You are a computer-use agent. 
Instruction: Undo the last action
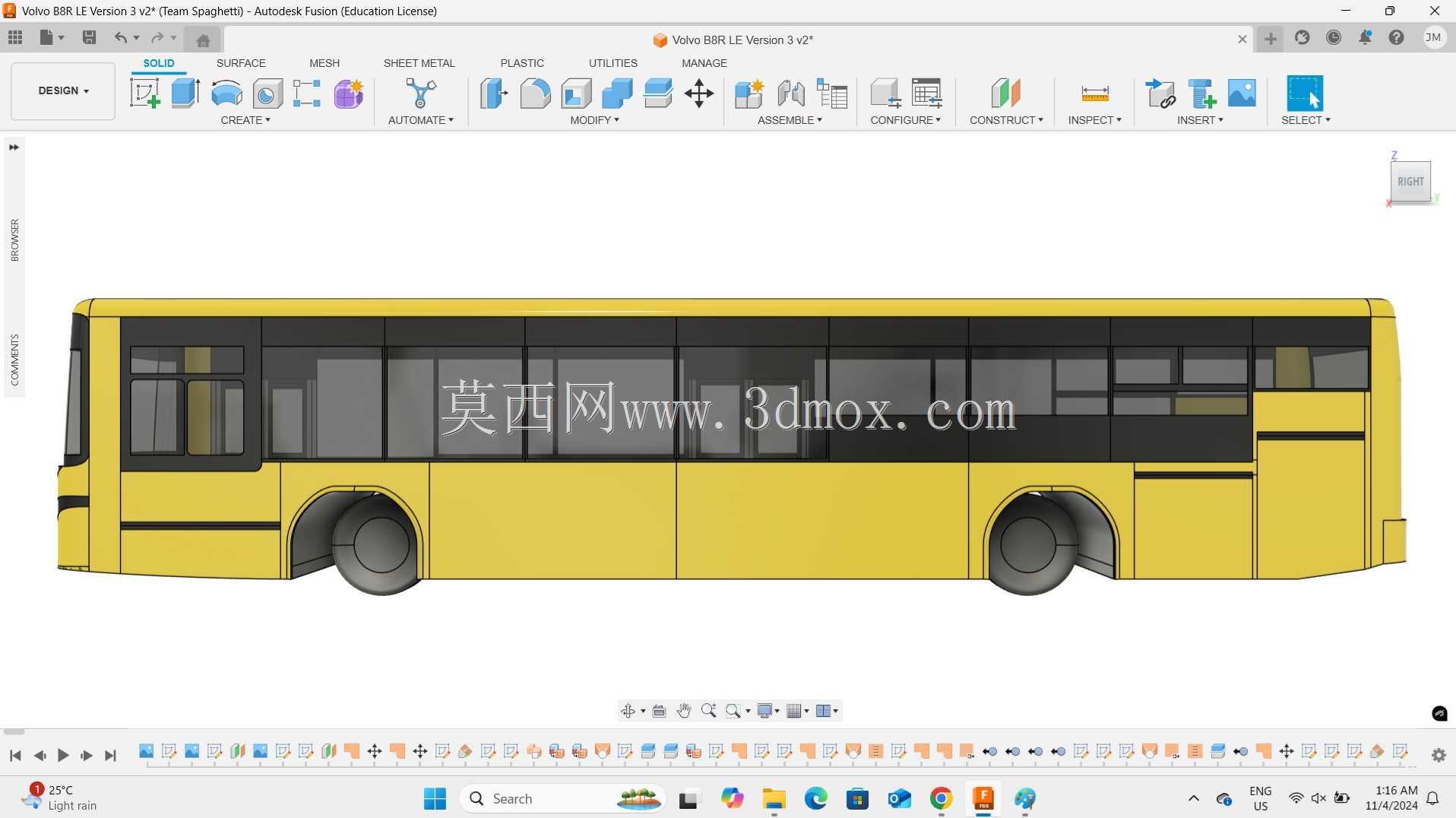[x=121, y=37]
